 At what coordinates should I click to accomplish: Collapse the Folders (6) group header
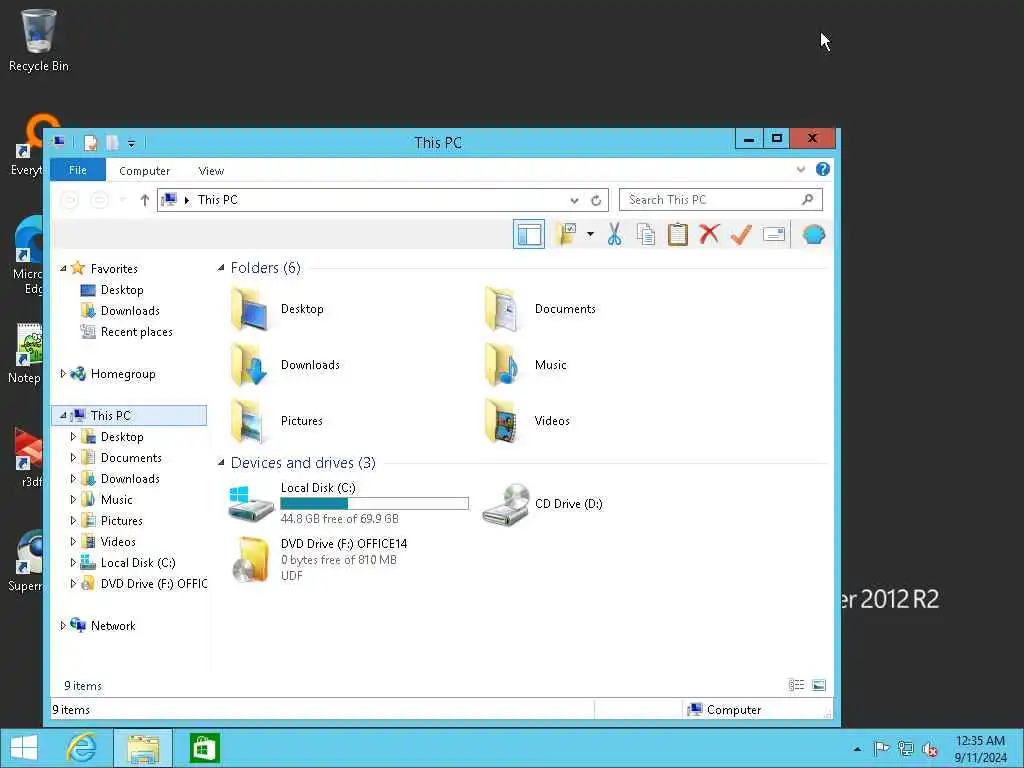(221, 268)
